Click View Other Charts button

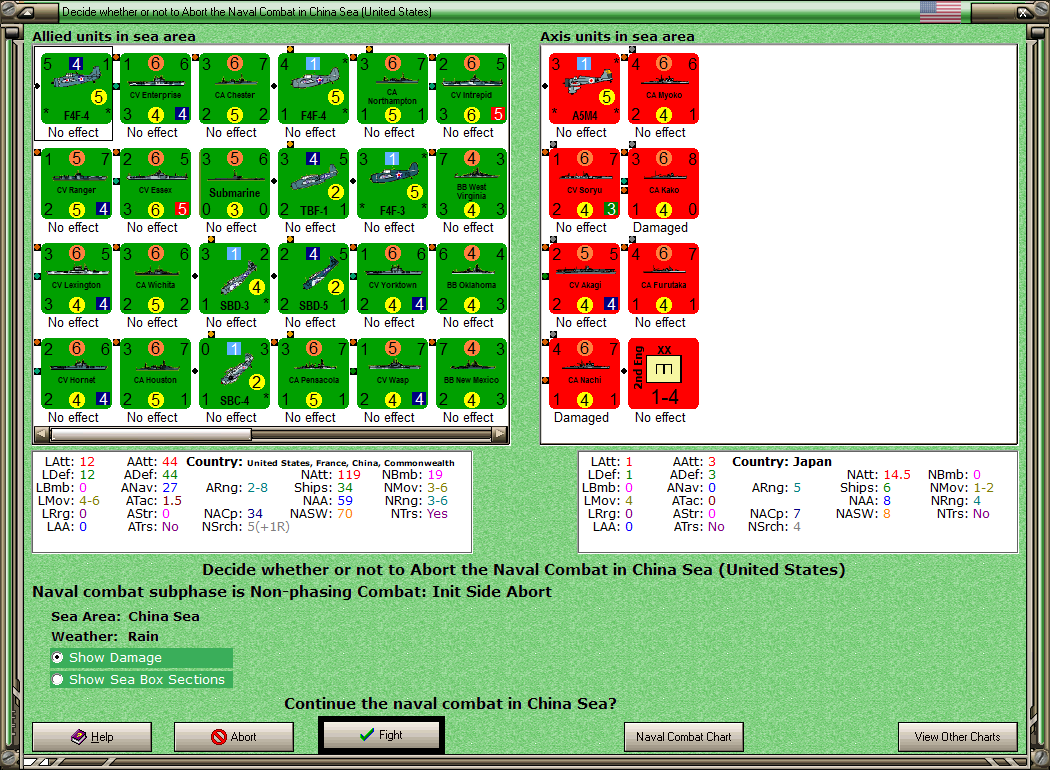coord(958,737)
